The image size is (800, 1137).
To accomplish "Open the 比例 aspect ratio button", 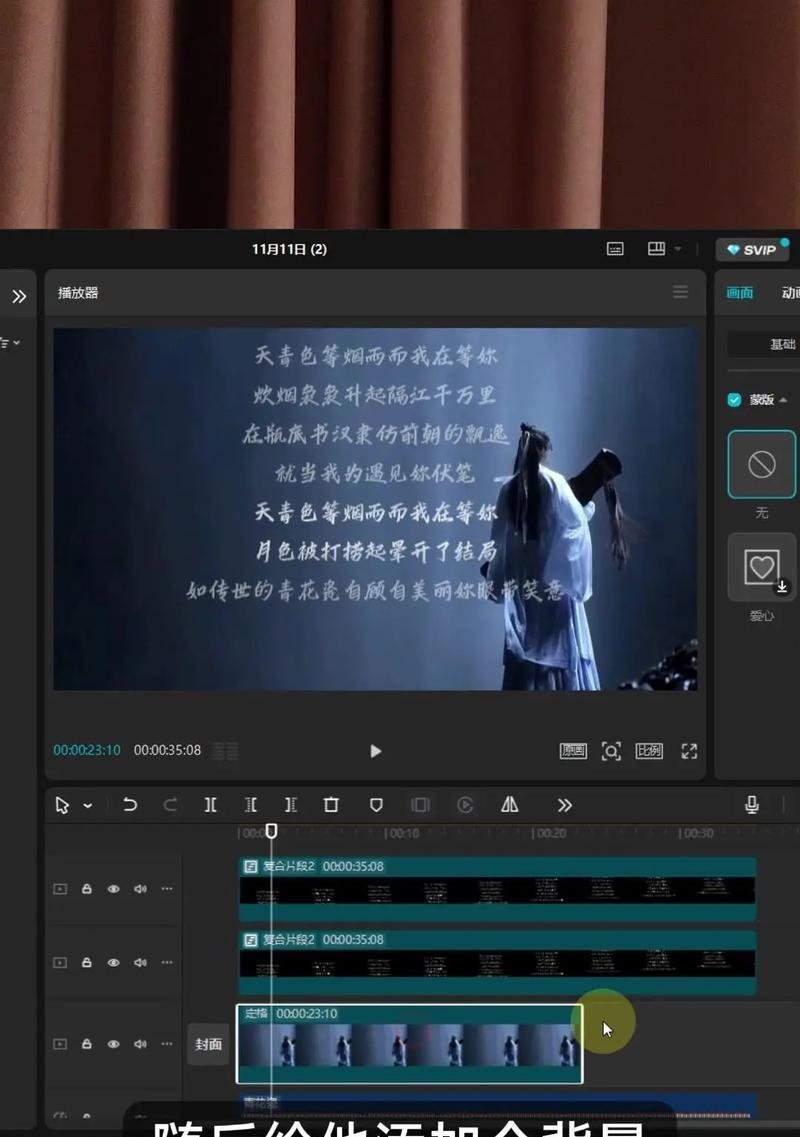I will pyautogui.click(x=649, y=751).
